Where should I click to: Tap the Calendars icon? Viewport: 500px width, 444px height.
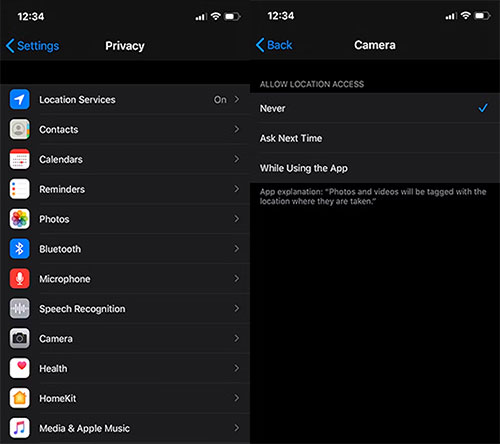point(20,159)
